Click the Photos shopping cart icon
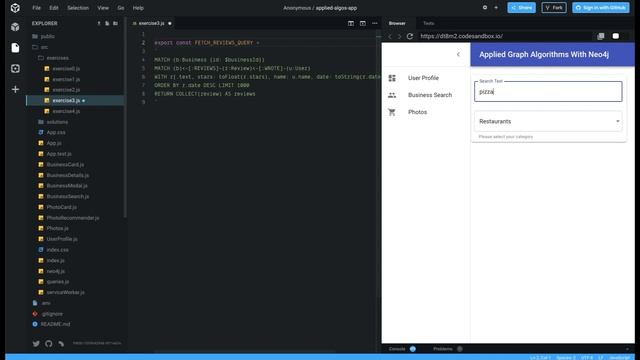The image size is (640, 360). point(392,112)
